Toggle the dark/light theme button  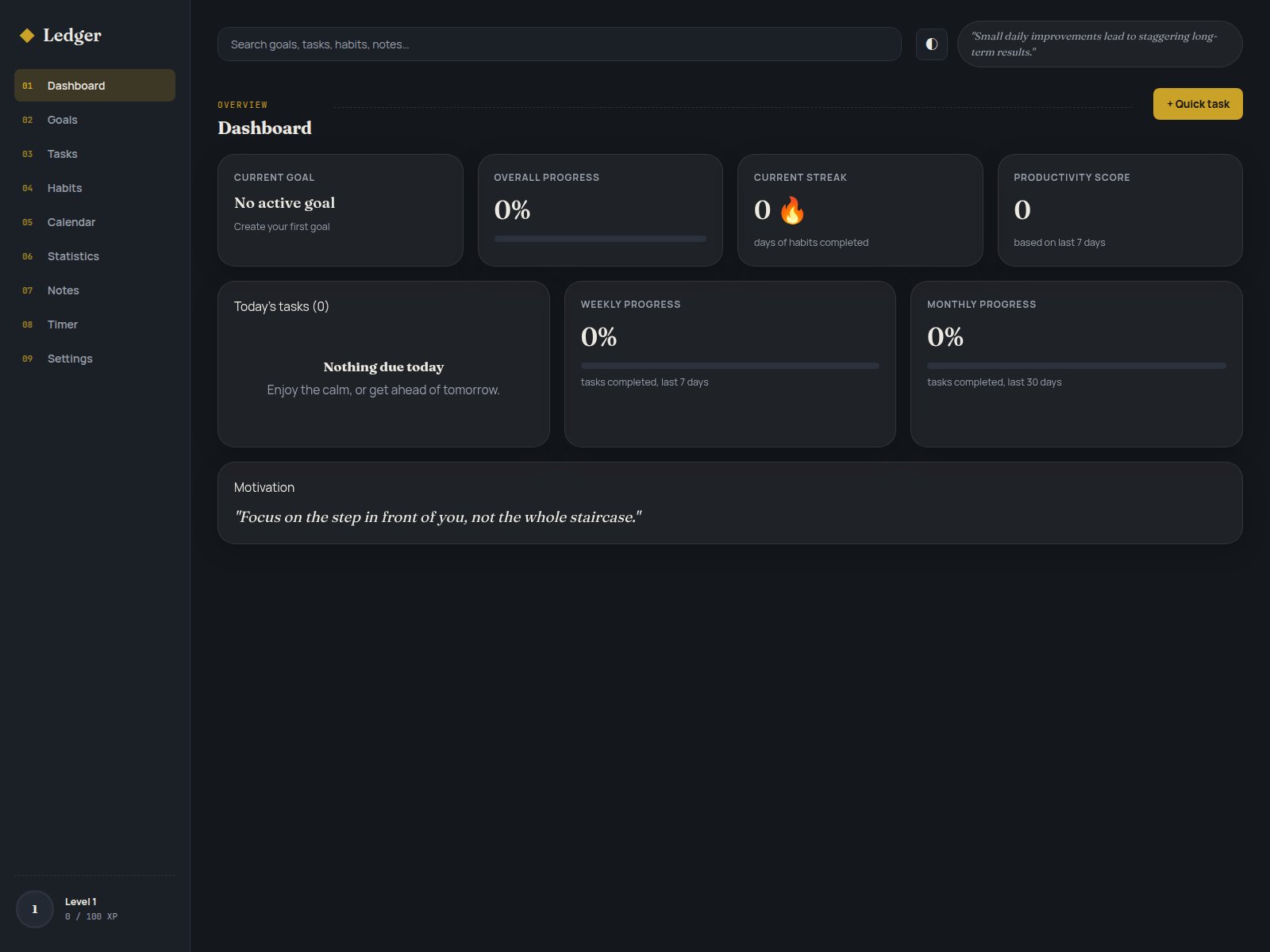(932, 44)
